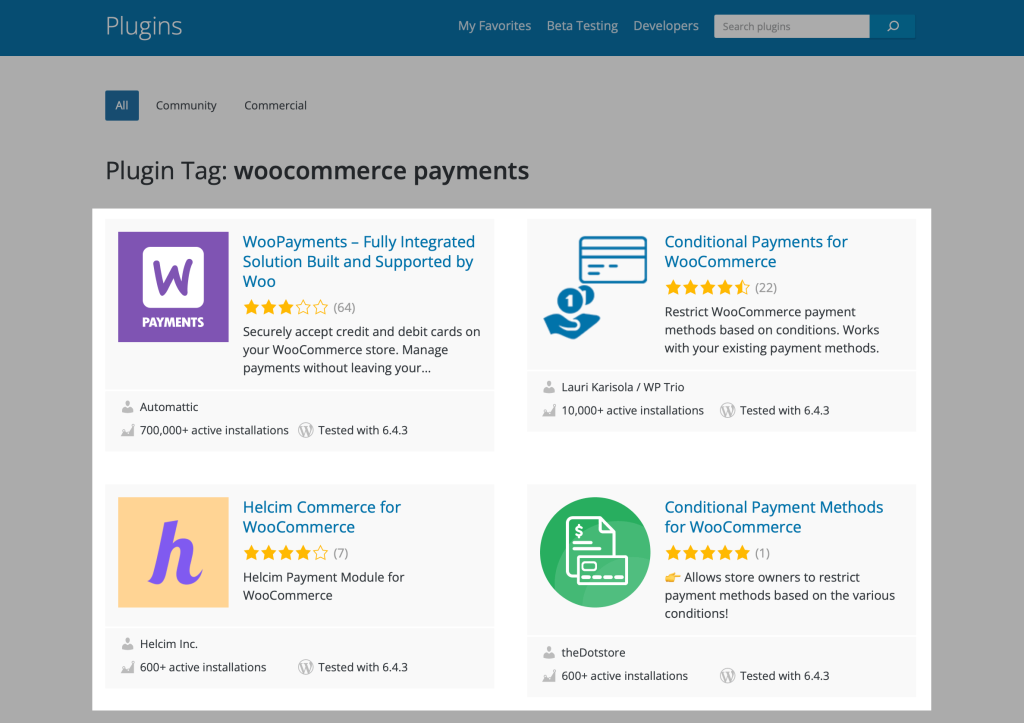Click the Helcim Commerce 'h' logo
Screen dimensions: 1024x723
pos(173,552)
